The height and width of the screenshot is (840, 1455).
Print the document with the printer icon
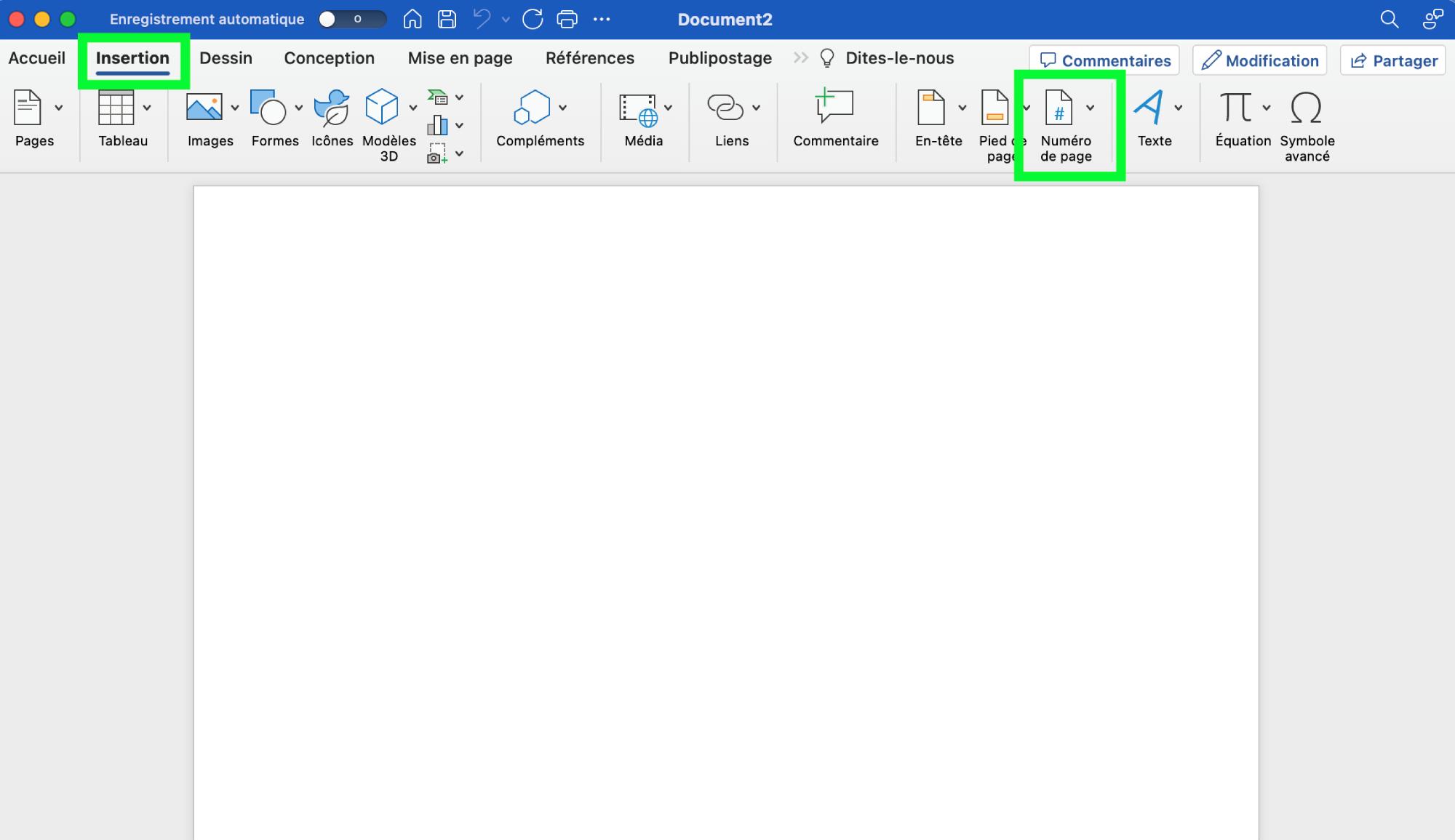click(567, 19)
